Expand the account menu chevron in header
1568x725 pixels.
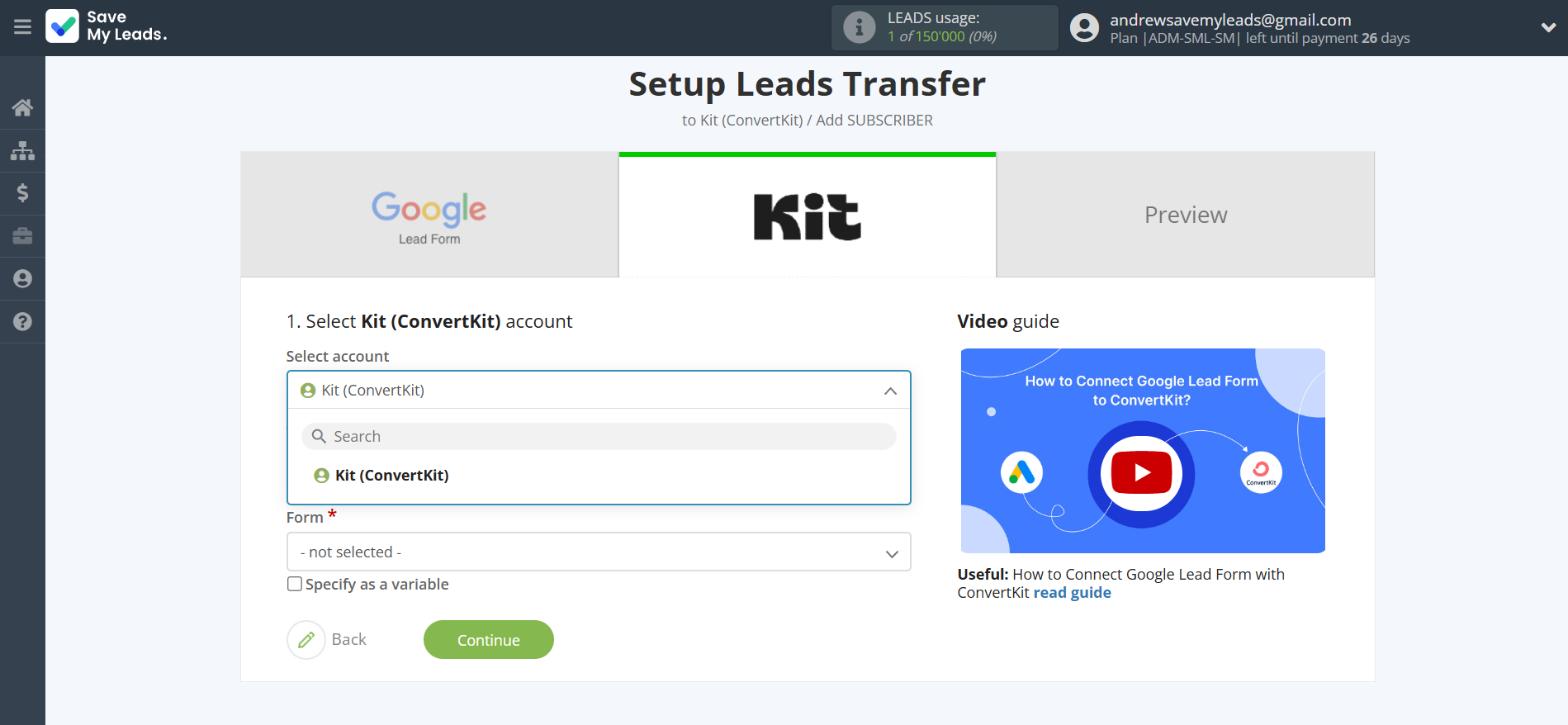click(x=1548, y=27)
